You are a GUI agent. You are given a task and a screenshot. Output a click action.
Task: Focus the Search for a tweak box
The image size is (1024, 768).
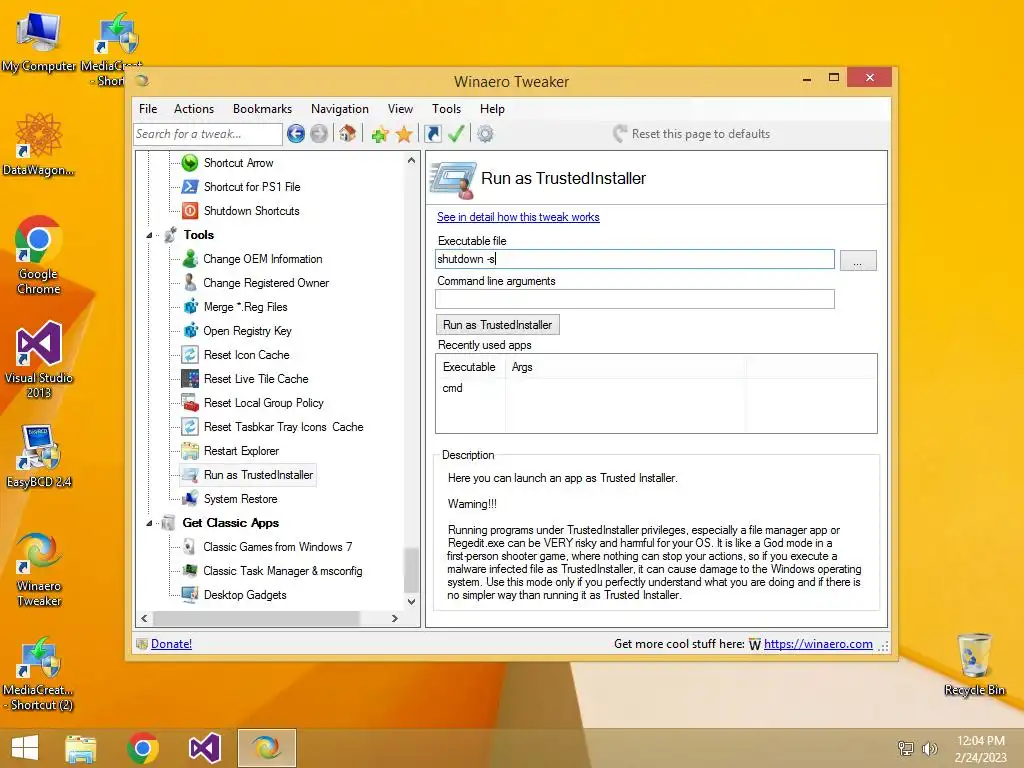tap(208, 134)
